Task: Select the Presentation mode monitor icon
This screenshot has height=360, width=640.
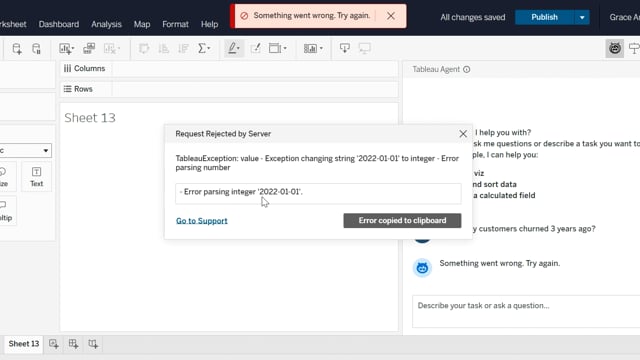Action: 364,49
